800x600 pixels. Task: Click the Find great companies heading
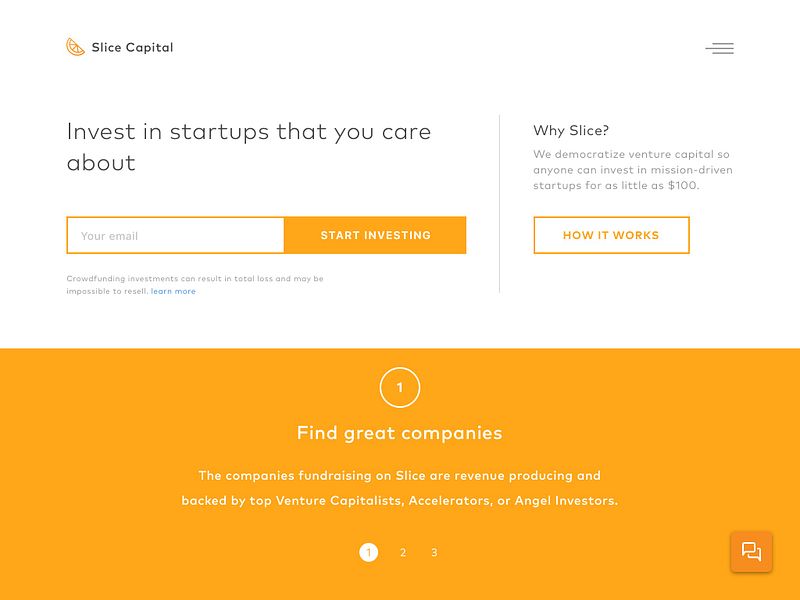tap(399, 432)
